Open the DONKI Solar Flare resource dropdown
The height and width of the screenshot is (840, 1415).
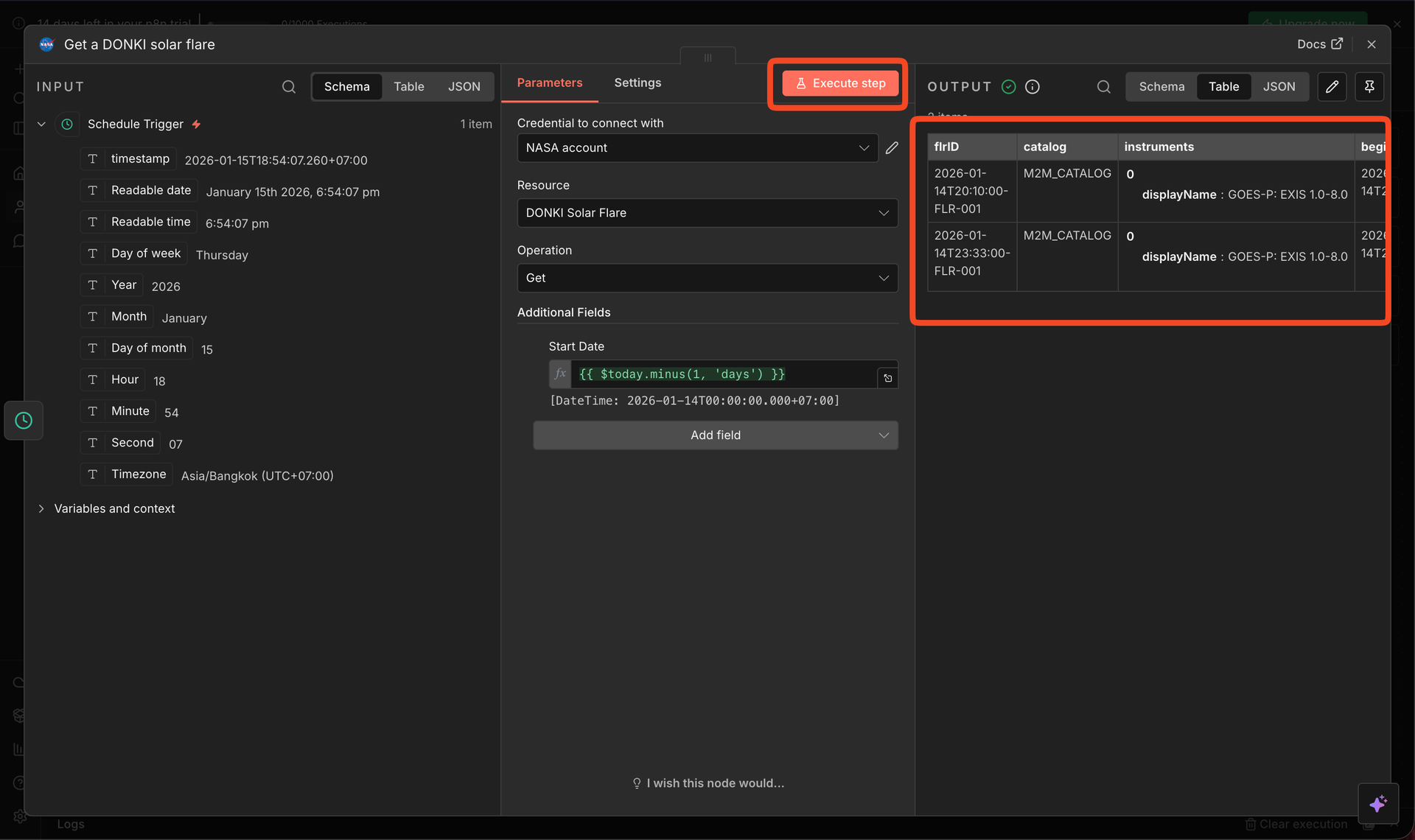[707, 213]
